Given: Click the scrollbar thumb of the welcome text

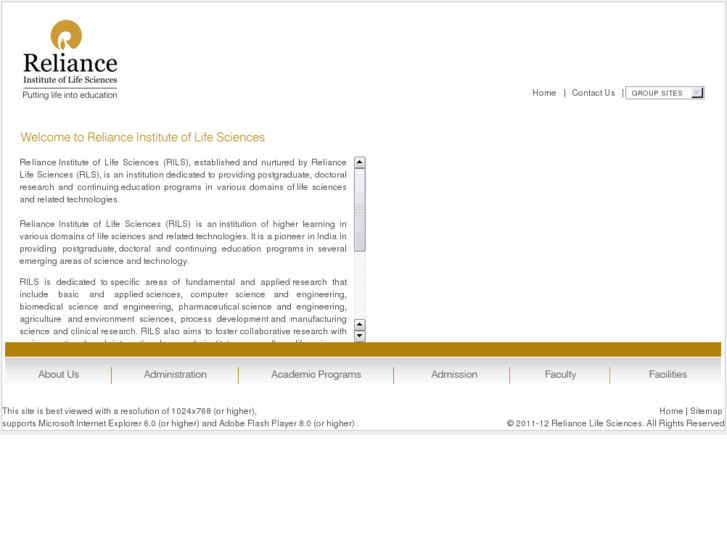Looking at the screenshot, I should tap(360, 210).
